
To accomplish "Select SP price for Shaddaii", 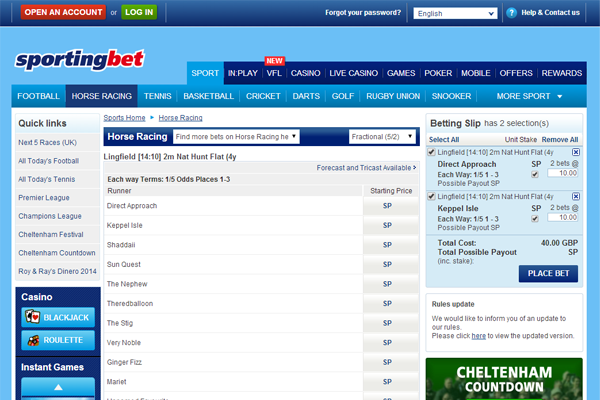I will point(387,245).
